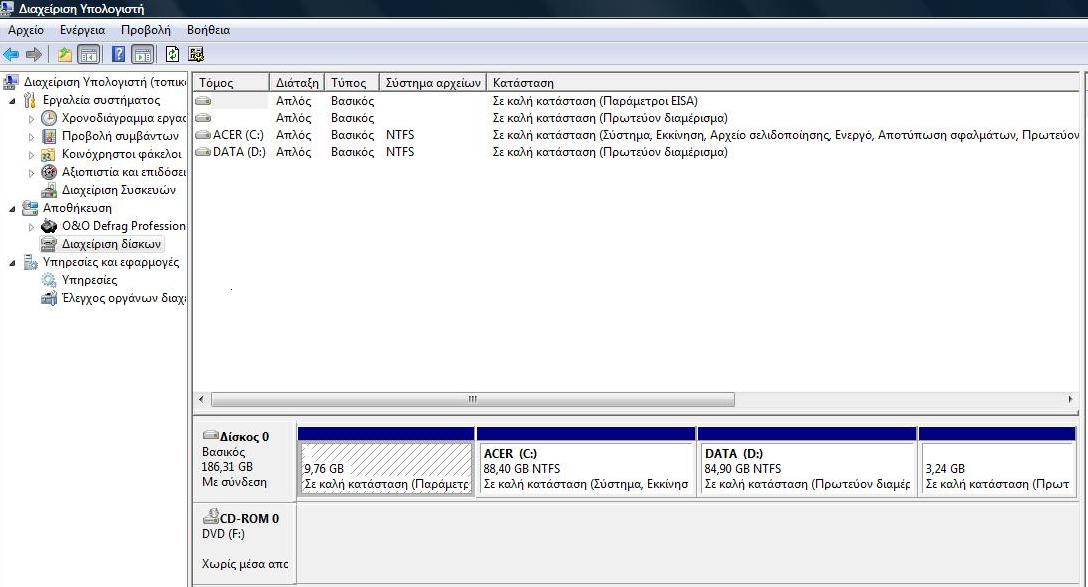Screen dimensions: 1088x587
Task: Select the ACER (C:) volume row
Action: click(636, 135)
